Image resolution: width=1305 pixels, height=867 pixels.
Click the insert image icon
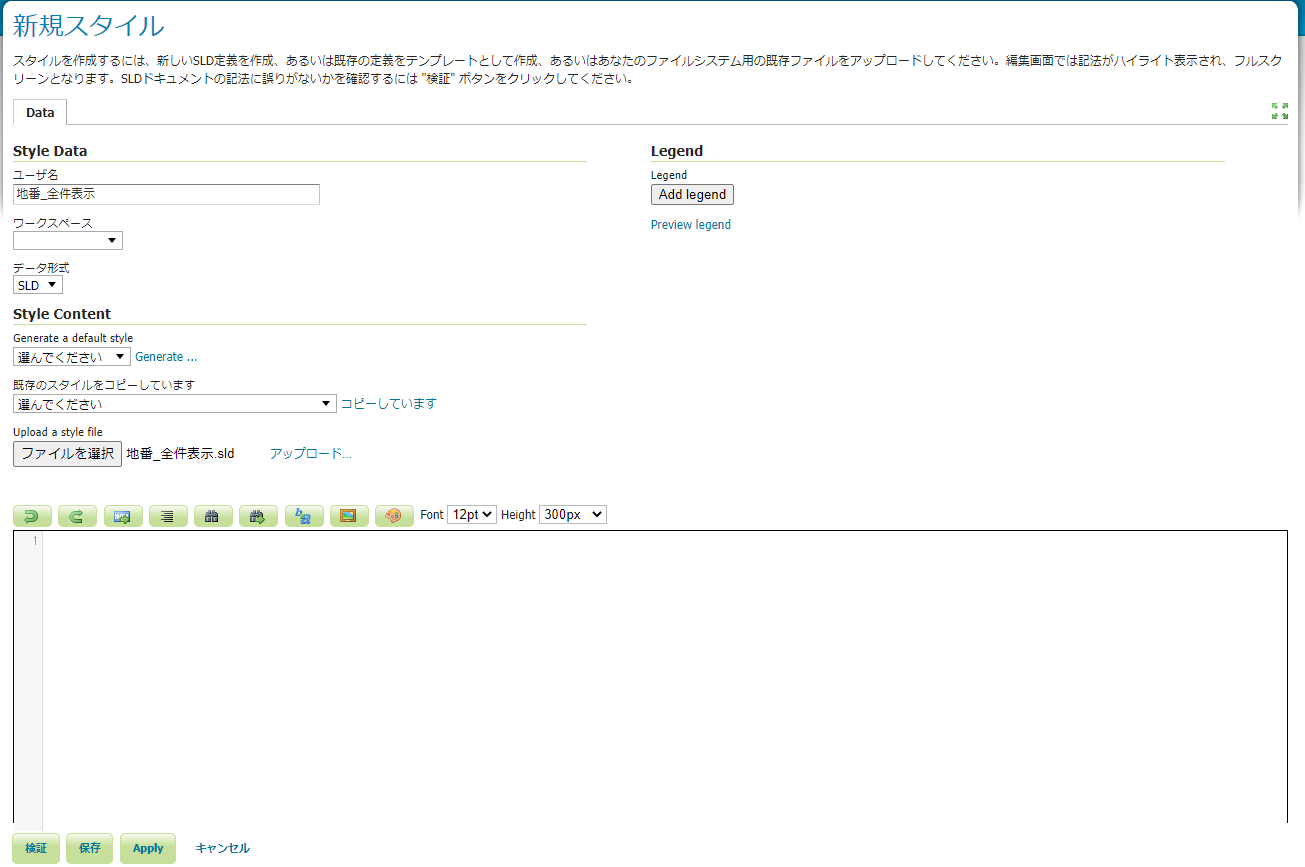click(x=349, y=516)
